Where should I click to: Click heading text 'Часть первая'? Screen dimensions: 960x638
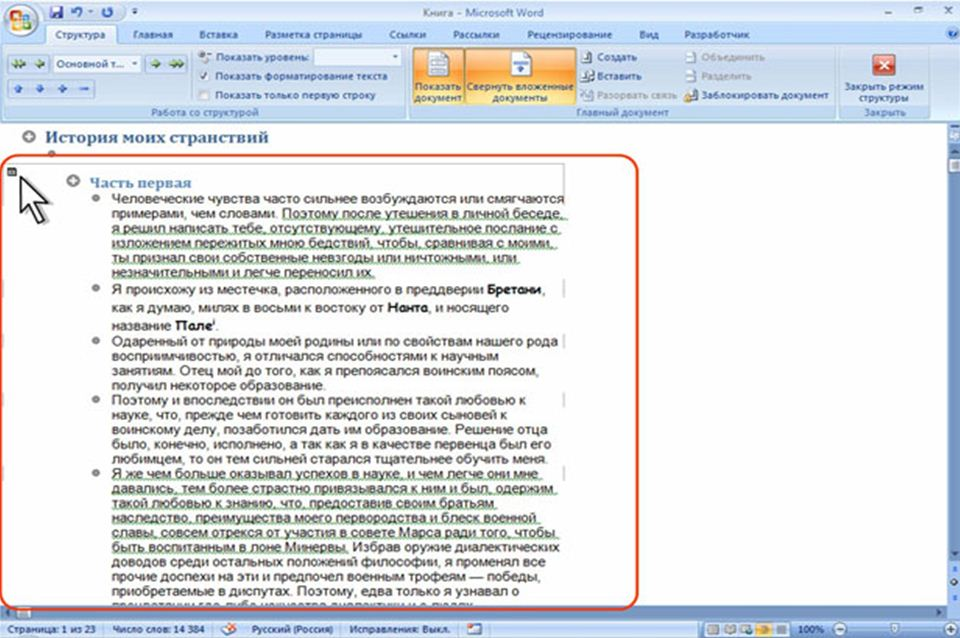(140, 182)
